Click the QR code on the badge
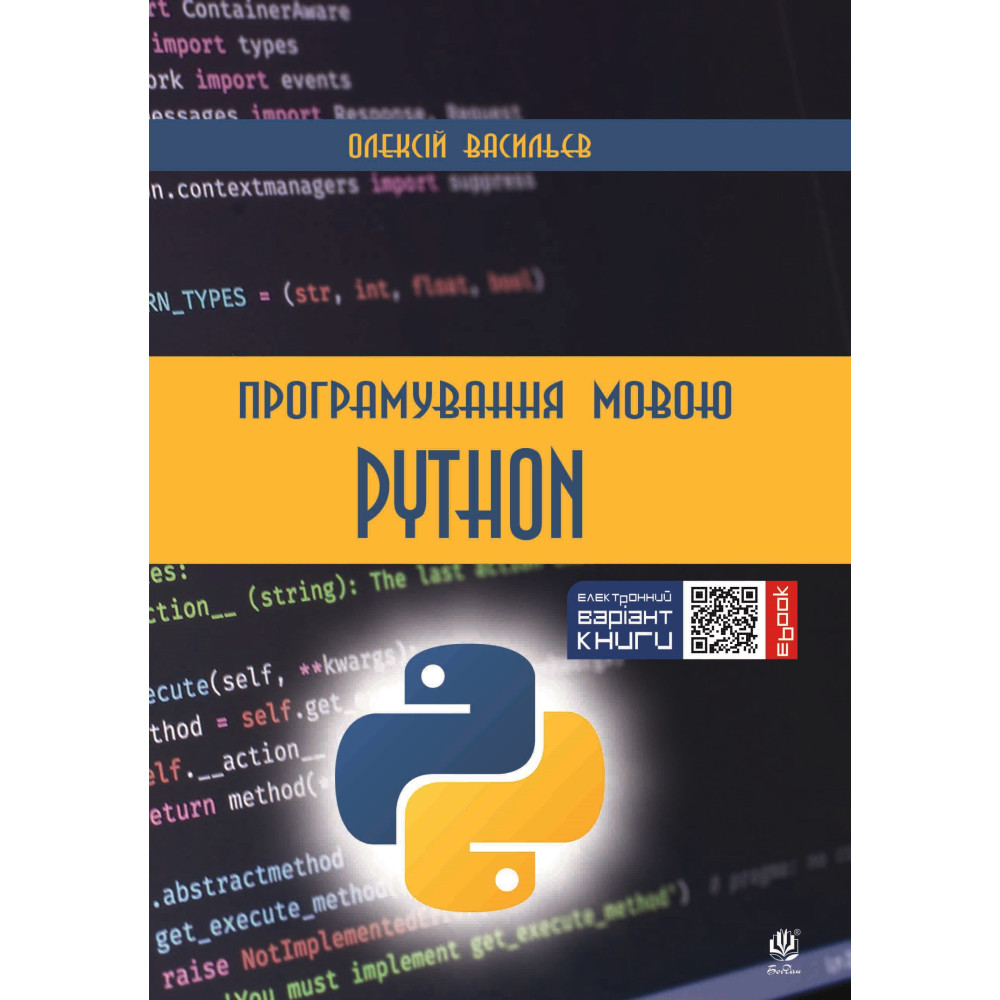Image resolution: width=1000 pixels, height=1000 pixels. 724,620
